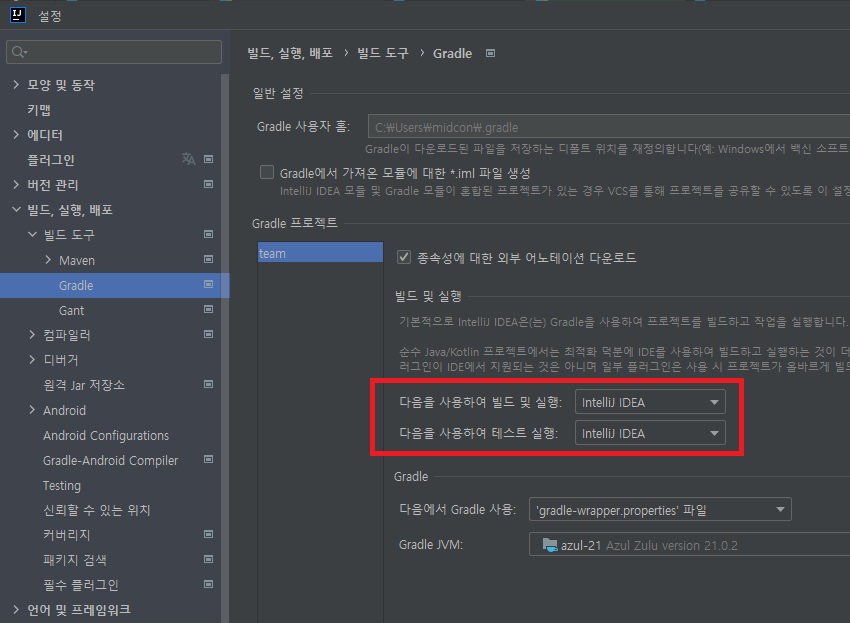Screen dimensions: 850x623
Task: Expand the 버전 관리 tree node
Action: [x=16, y=184]
